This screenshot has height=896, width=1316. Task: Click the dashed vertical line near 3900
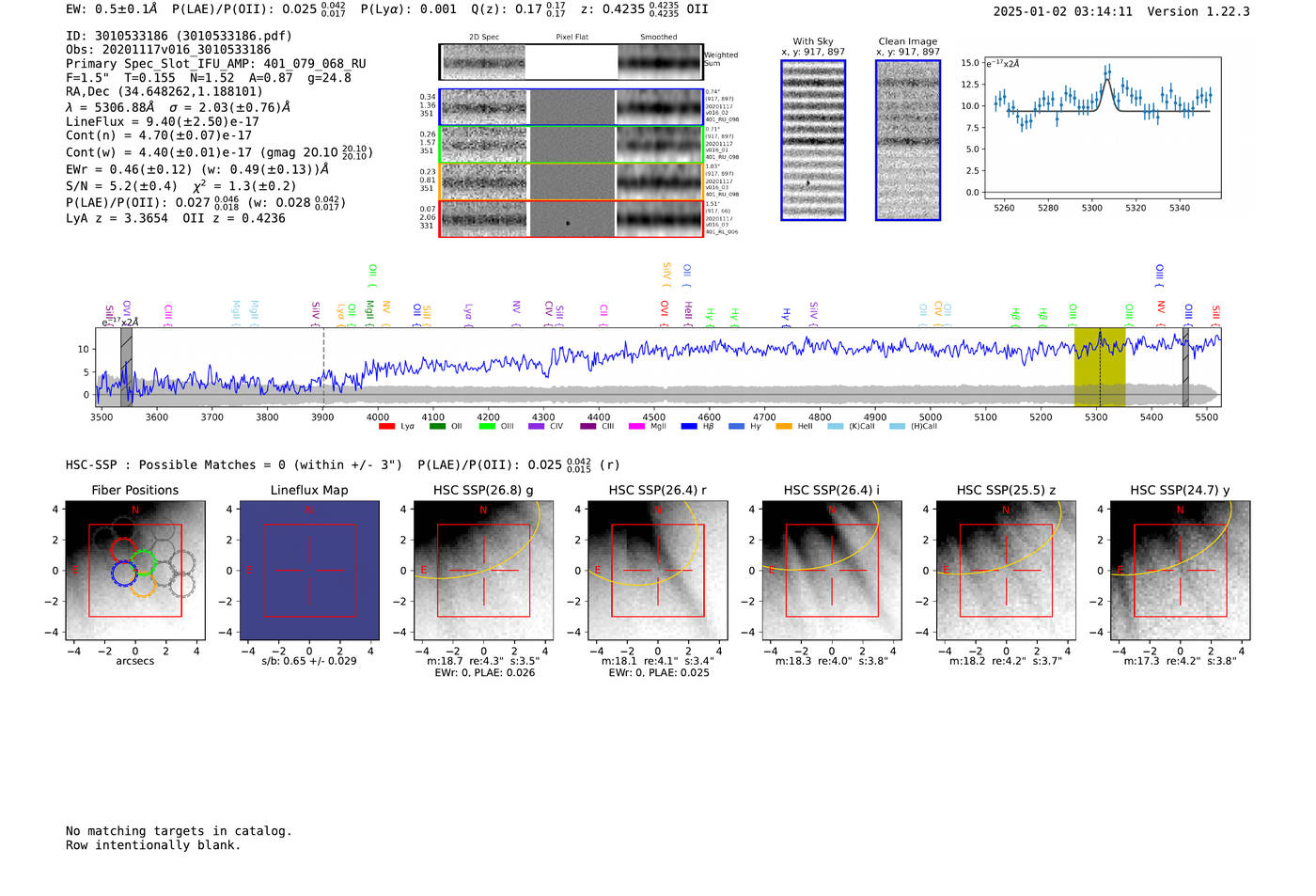[x=323, y=367]
